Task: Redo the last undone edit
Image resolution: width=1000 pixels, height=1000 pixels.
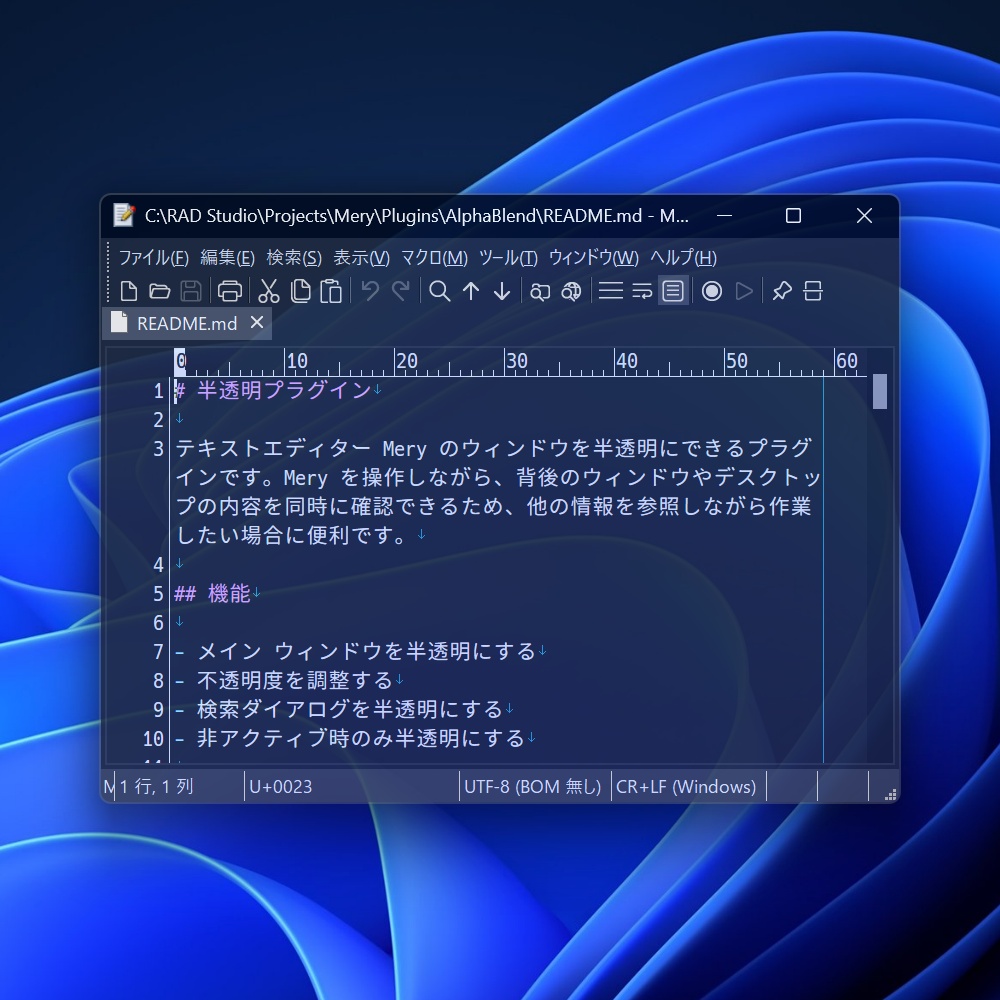Action: pos(401,291)
